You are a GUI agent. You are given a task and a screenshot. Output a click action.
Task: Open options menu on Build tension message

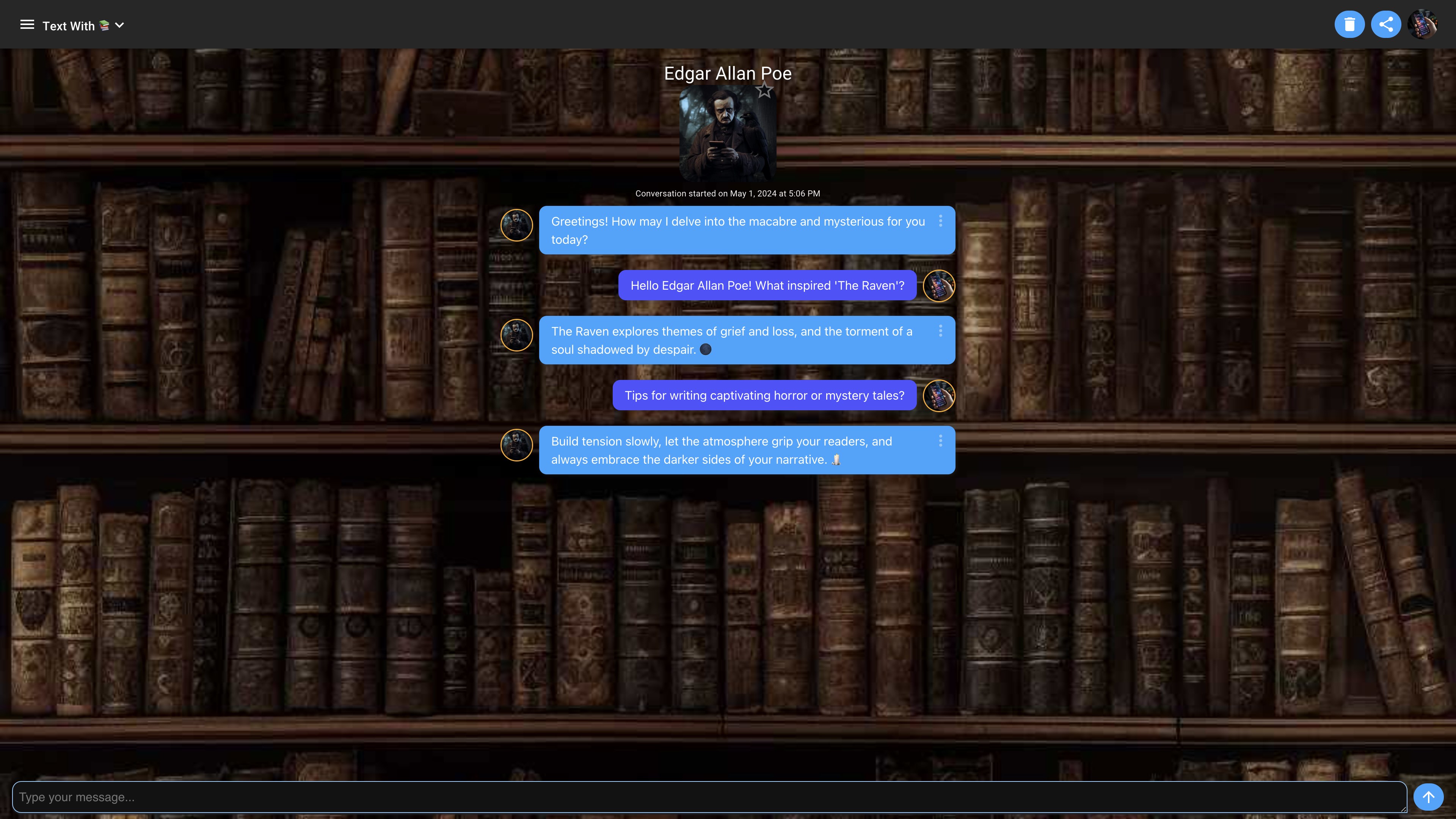pos(940,441)
